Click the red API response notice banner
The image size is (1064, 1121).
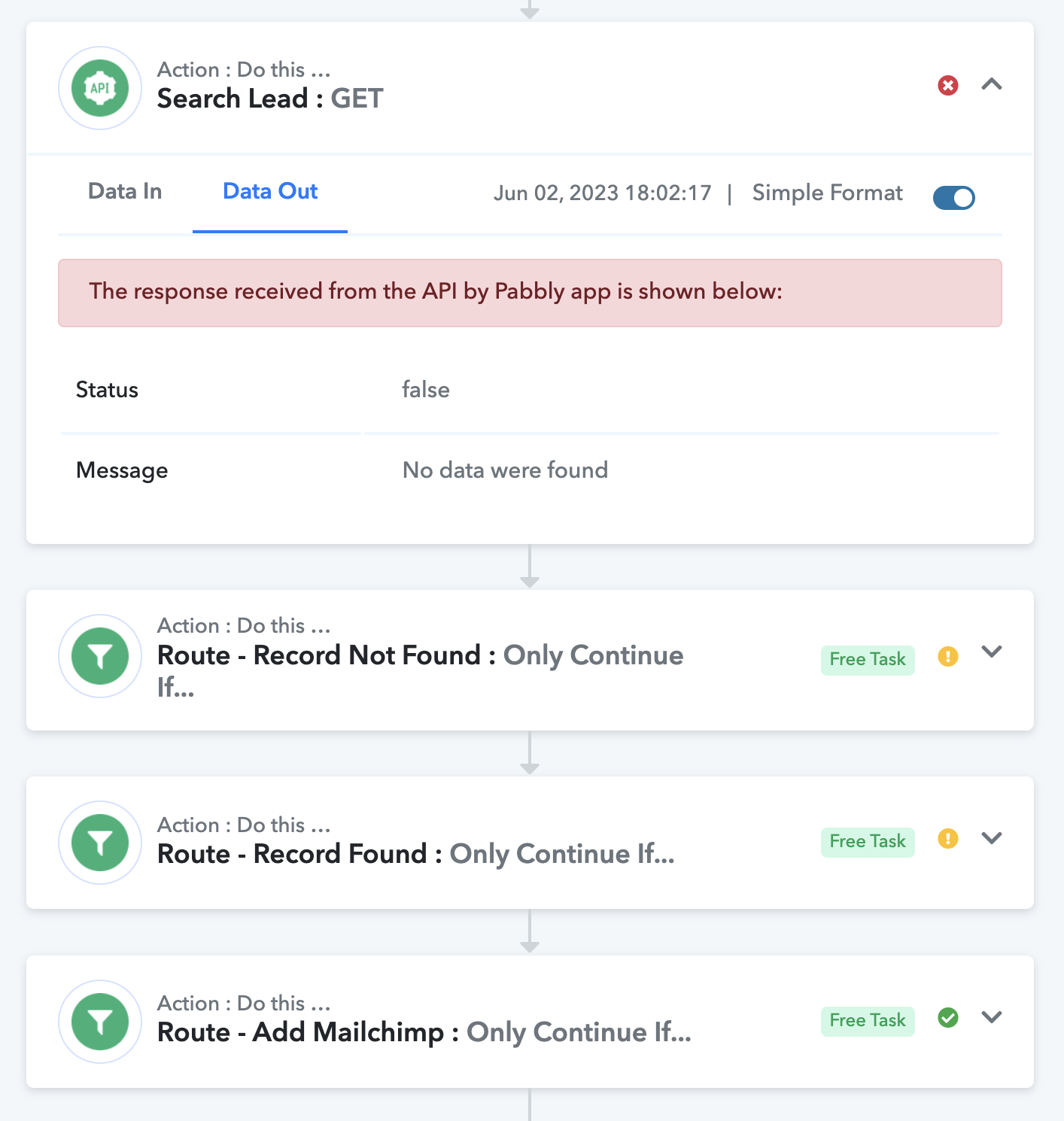[530, 293]
